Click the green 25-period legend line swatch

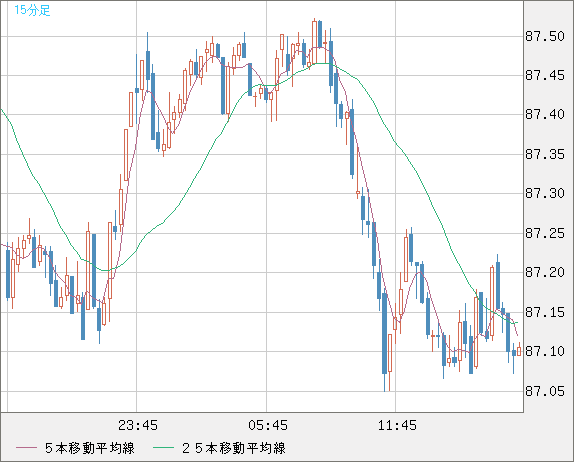pos(163,448)
